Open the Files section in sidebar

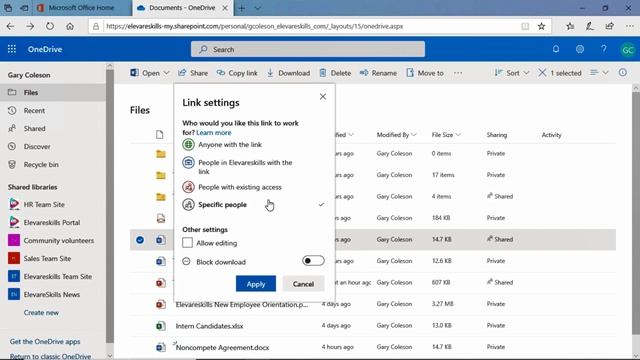tap(53, 93)
